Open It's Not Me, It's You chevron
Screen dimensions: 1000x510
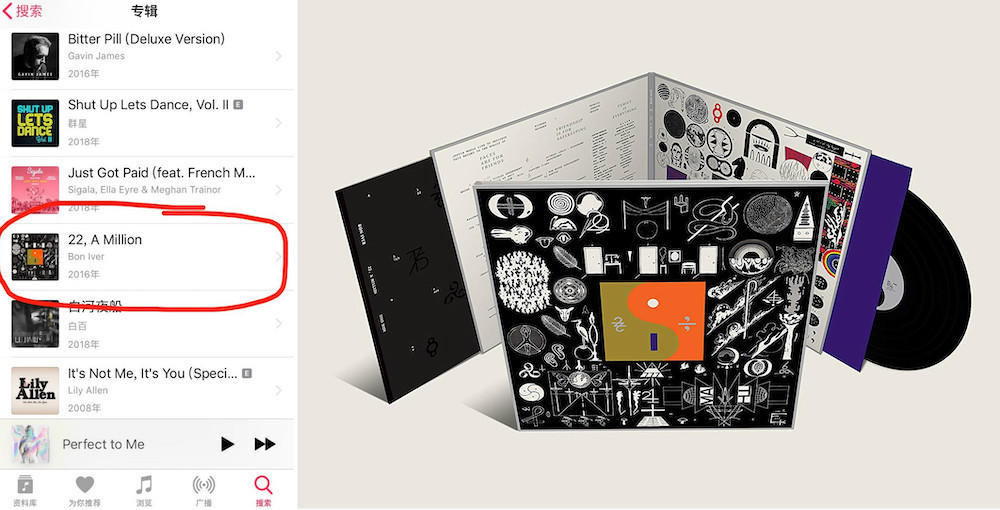[x=279, y=390]
